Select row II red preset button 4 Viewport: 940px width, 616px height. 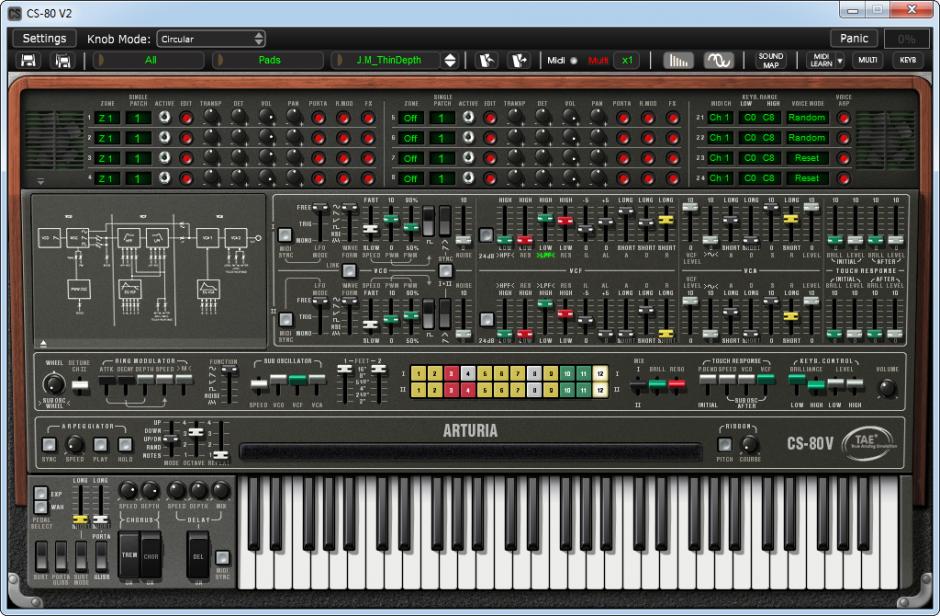(468, 390)
